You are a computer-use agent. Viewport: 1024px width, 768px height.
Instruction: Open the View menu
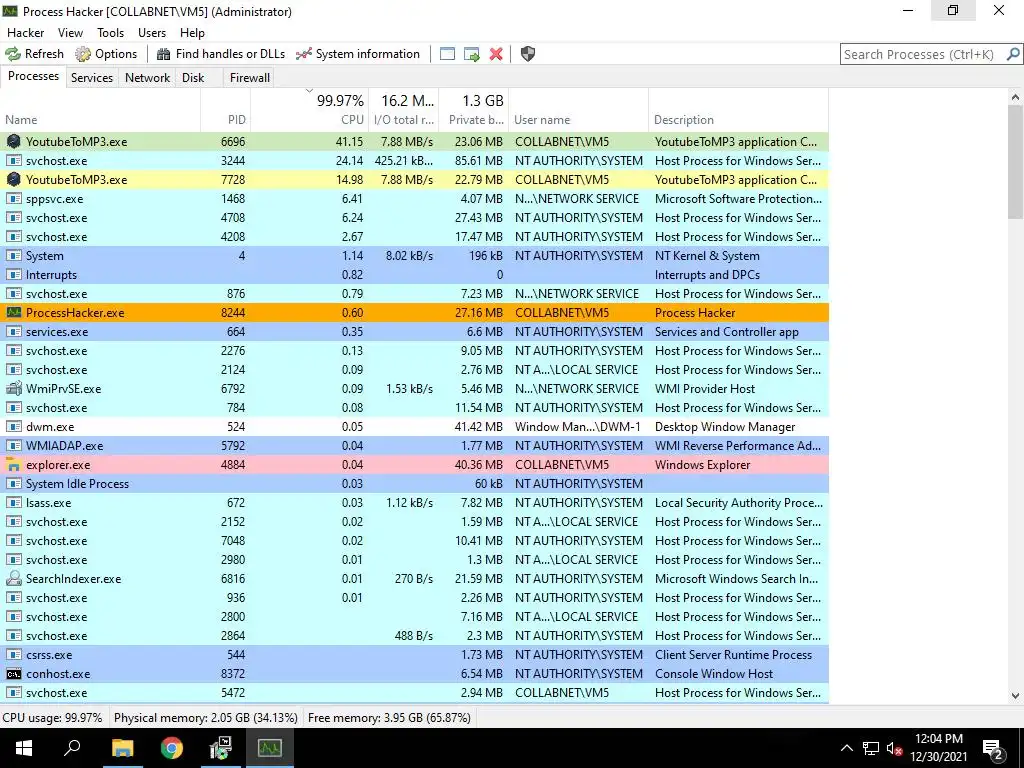[70, 33]
